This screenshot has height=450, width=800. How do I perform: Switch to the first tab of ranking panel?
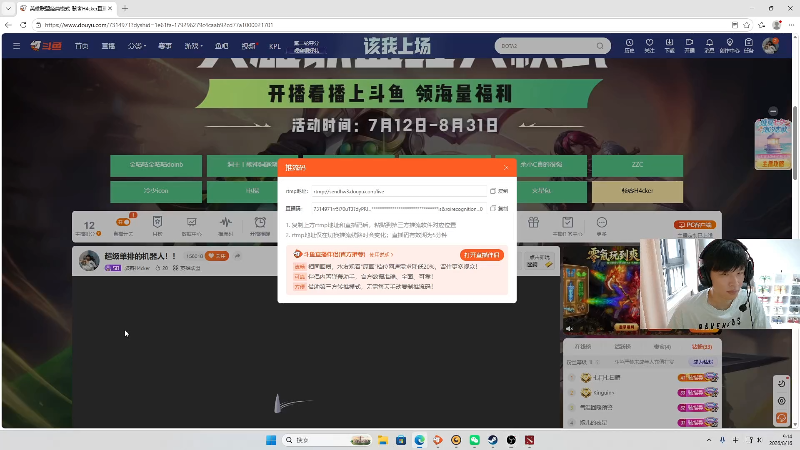pos(583,346)
